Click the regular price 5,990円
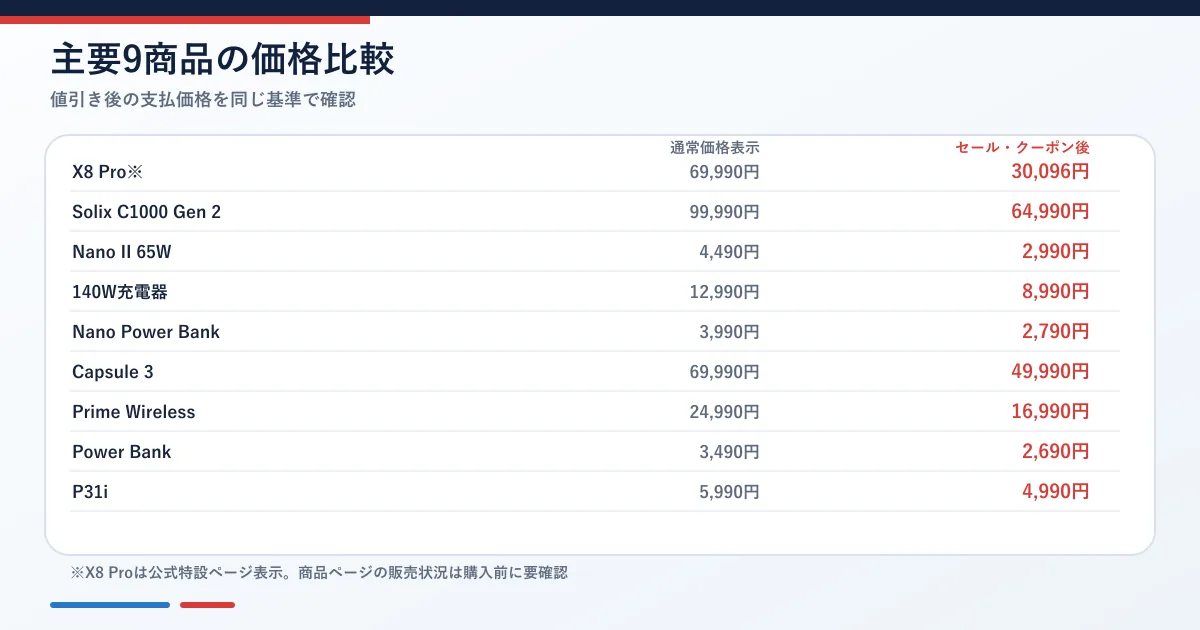The image size is (1200, 630). [729, 492]
